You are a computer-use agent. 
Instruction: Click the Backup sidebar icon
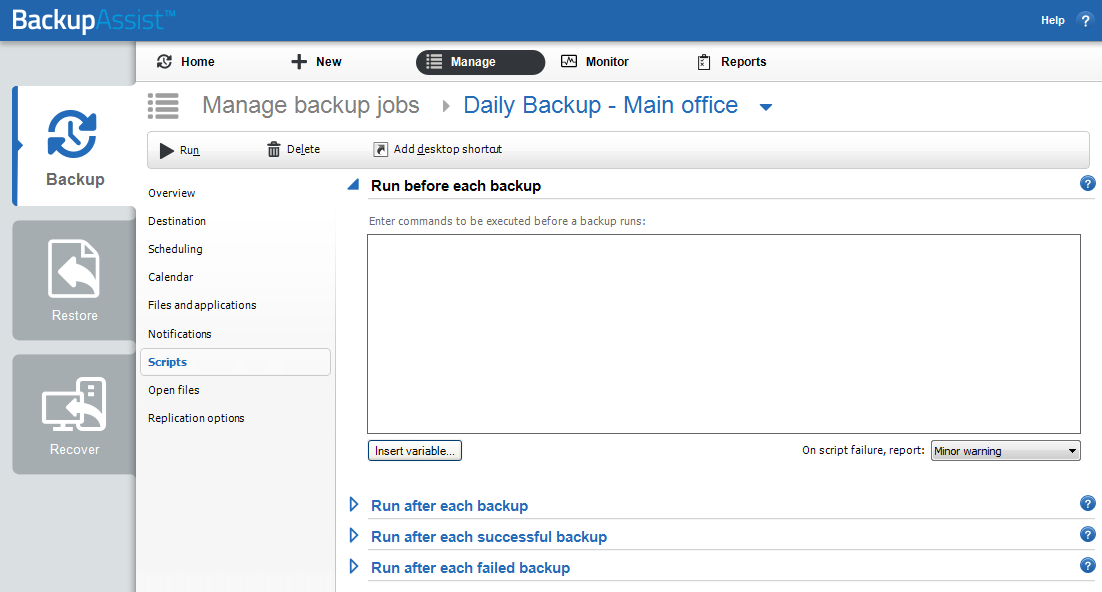[x=73, y=135]
